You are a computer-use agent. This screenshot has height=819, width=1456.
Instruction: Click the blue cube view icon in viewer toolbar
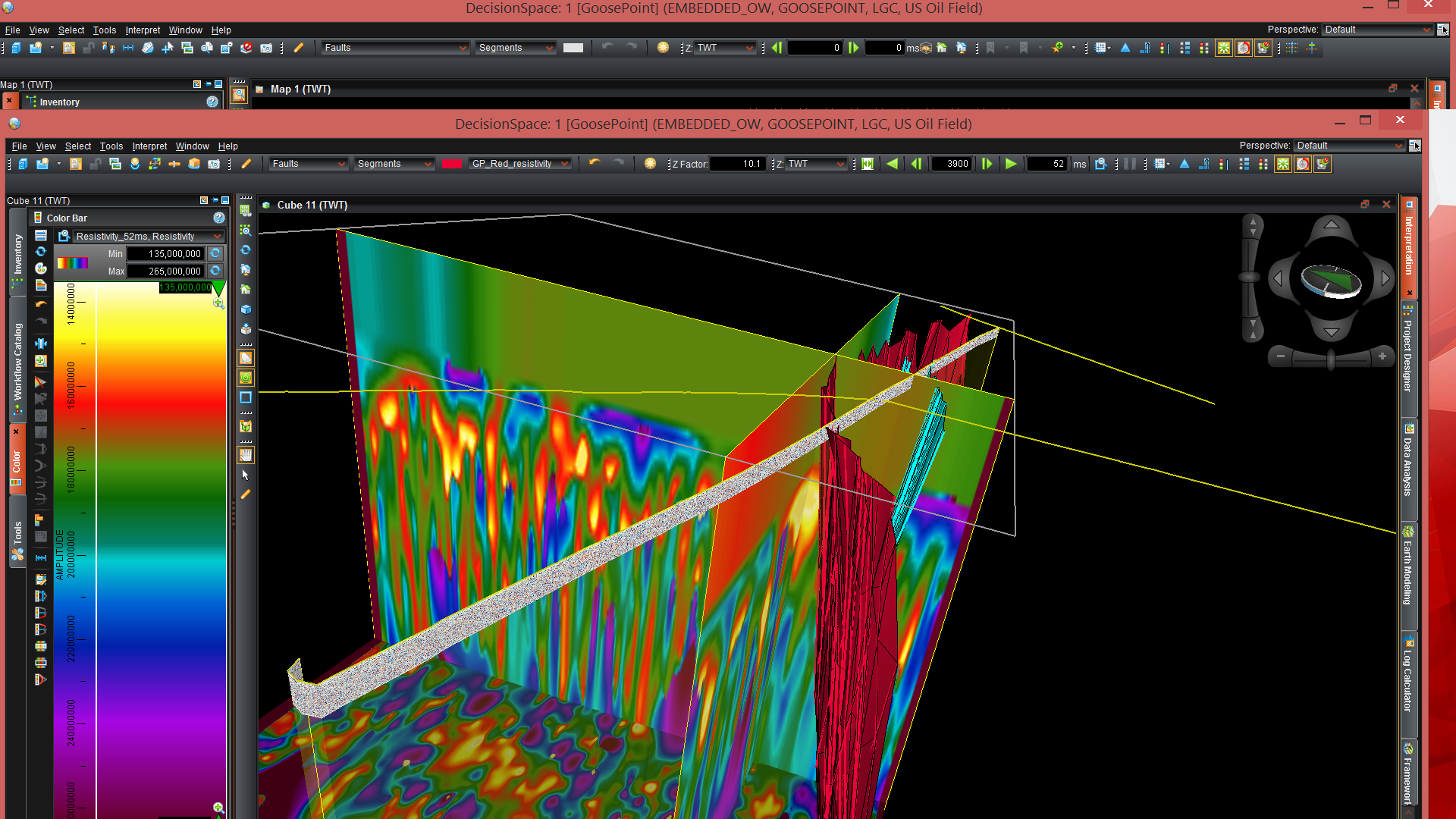click(x=246, y=309)
